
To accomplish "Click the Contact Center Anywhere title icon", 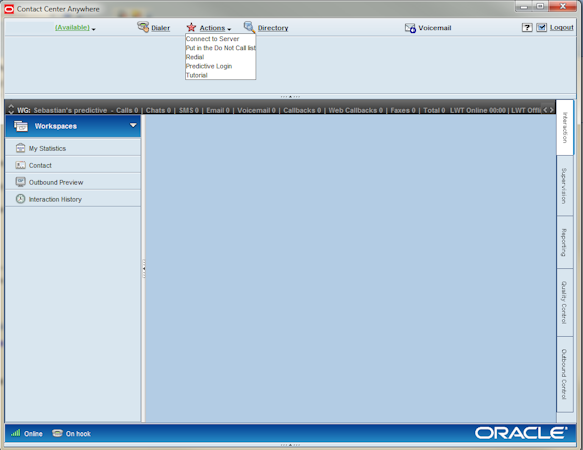I will point(9,9).
